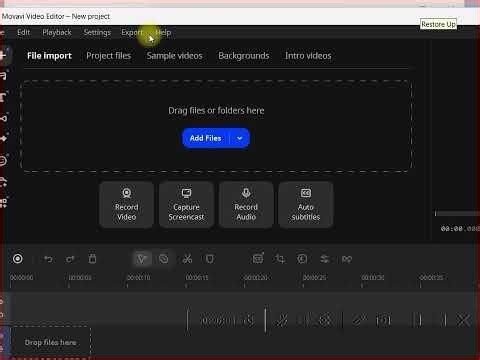The image size is (480, 360).
Task: Redo the last action
Action: [70, 259]
